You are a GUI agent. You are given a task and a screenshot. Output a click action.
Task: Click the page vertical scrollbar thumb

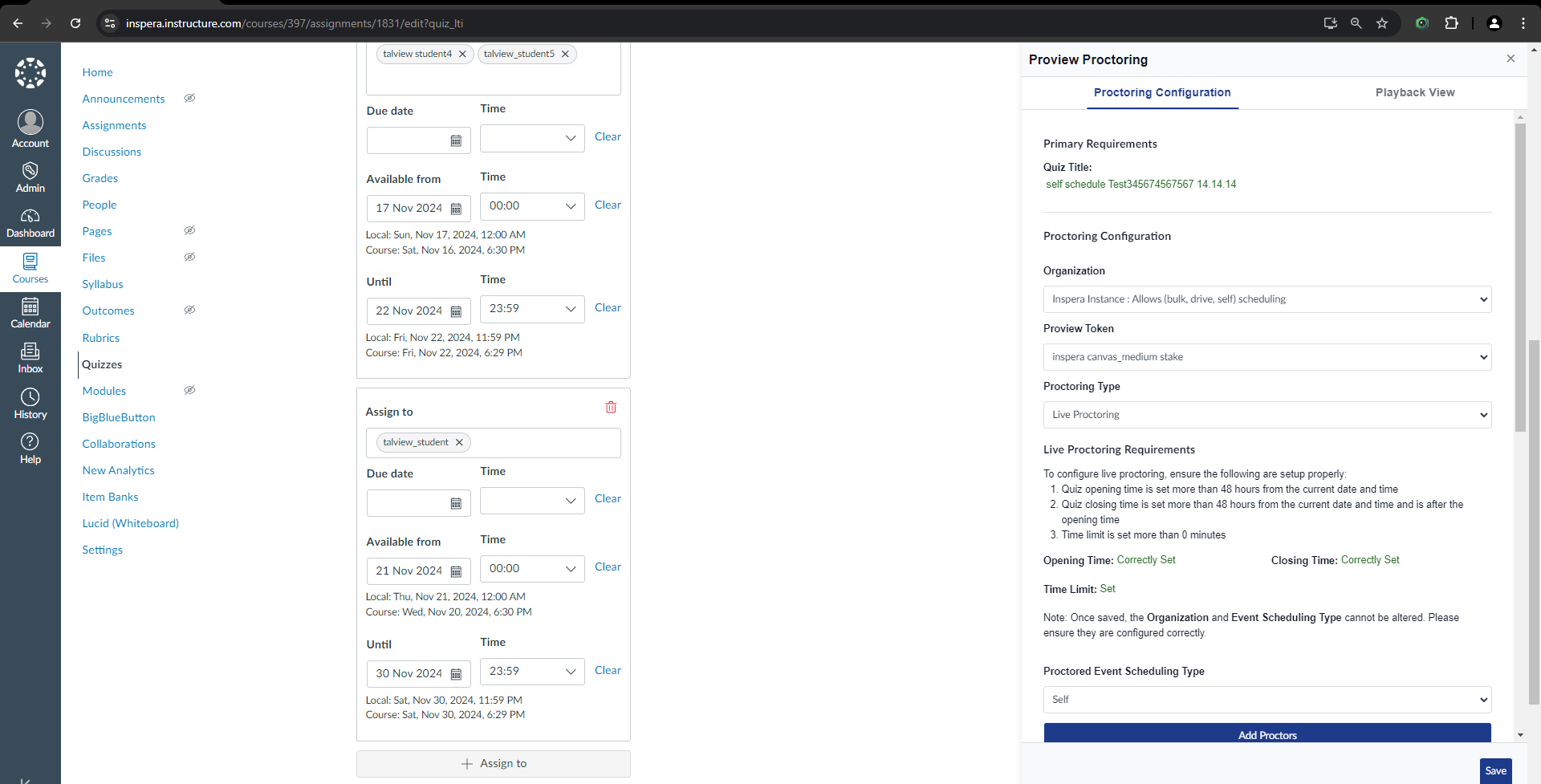click(x=1534, y=522)
